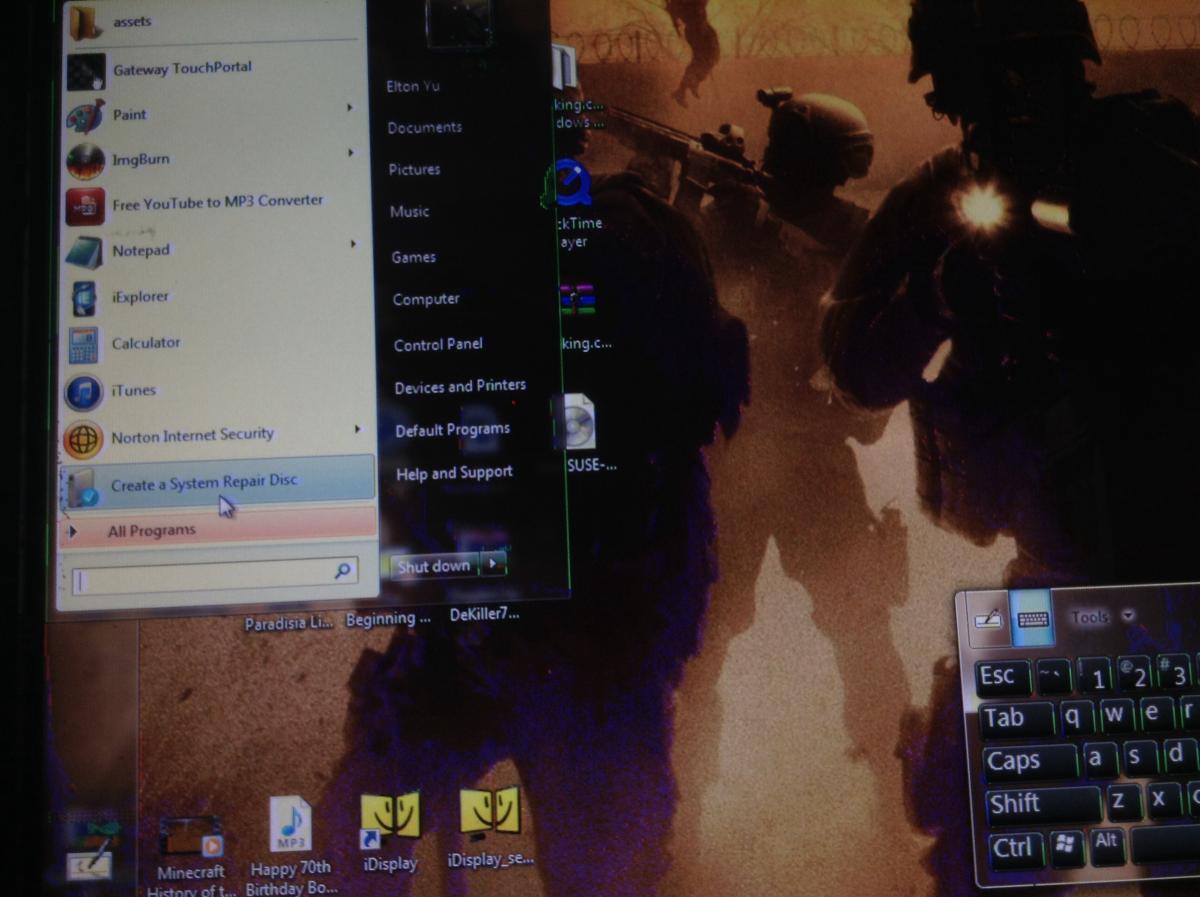
Task: Launch iTunes from the Start menu
Action: tap(212, 390)
